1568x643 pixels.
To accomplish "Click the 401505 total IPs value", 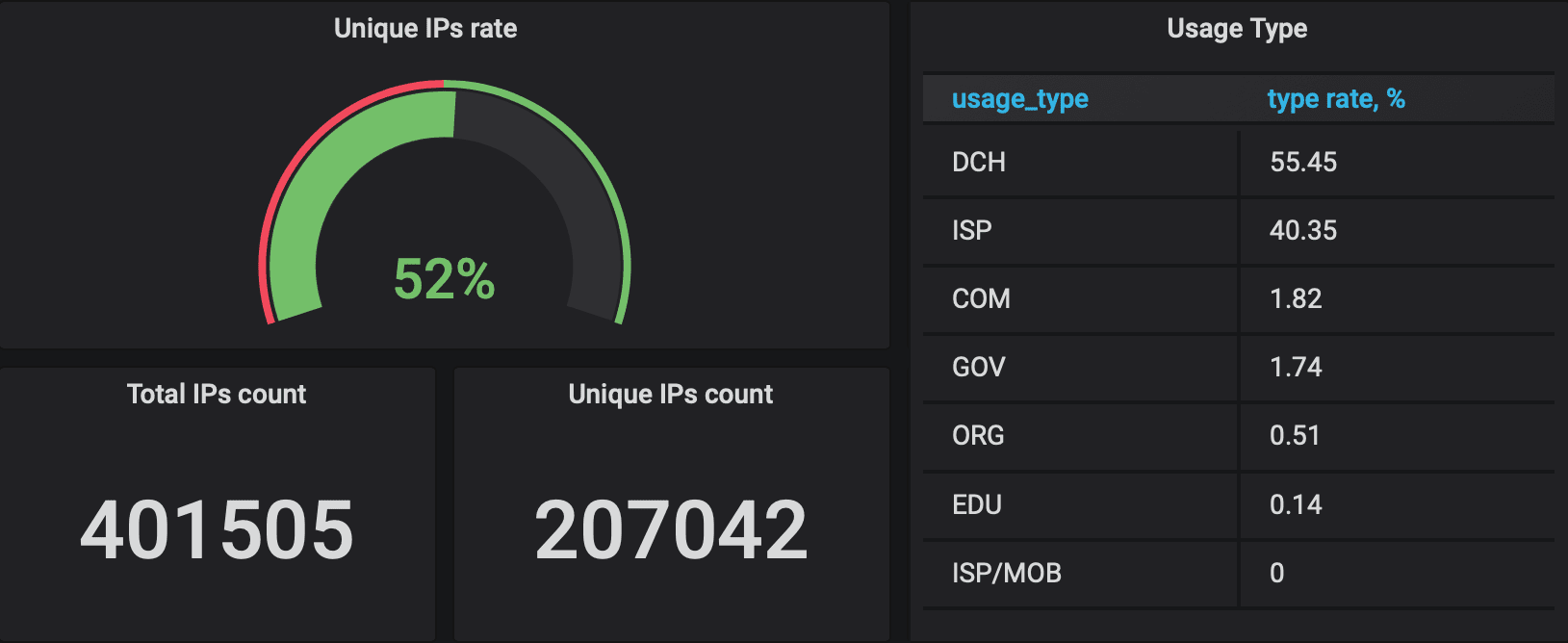I will pyautogui.click(x=217, y=529).
